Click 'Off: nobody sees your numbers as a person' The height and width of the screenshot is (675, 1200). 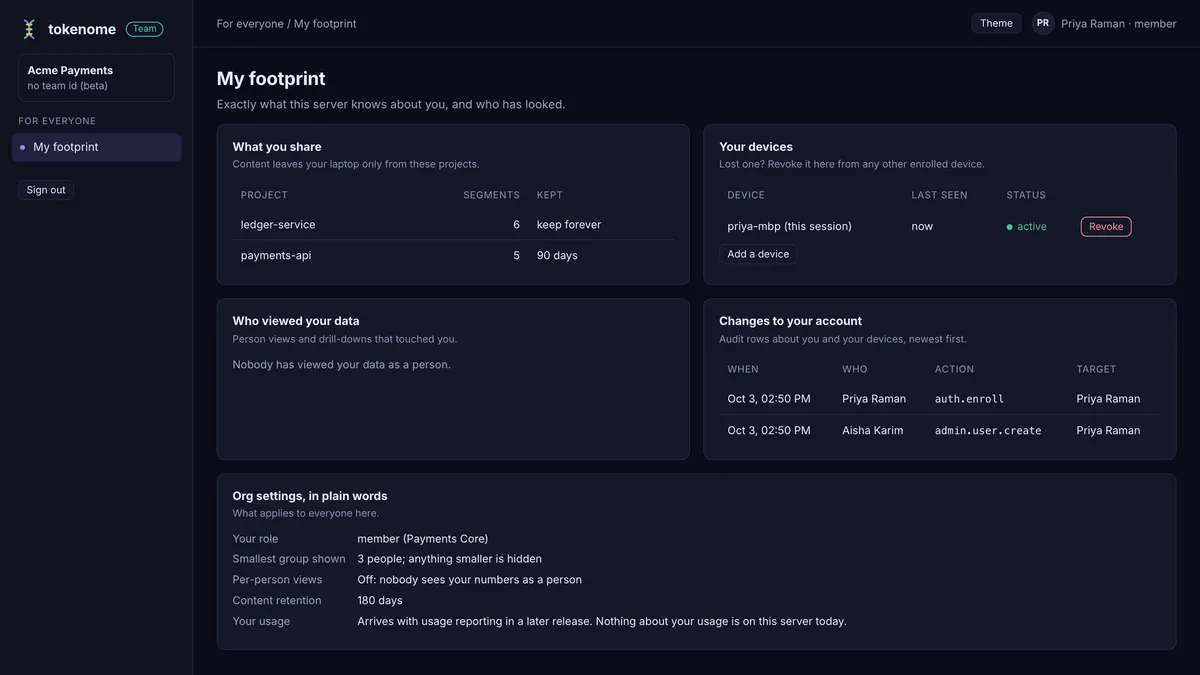point(469,580)
